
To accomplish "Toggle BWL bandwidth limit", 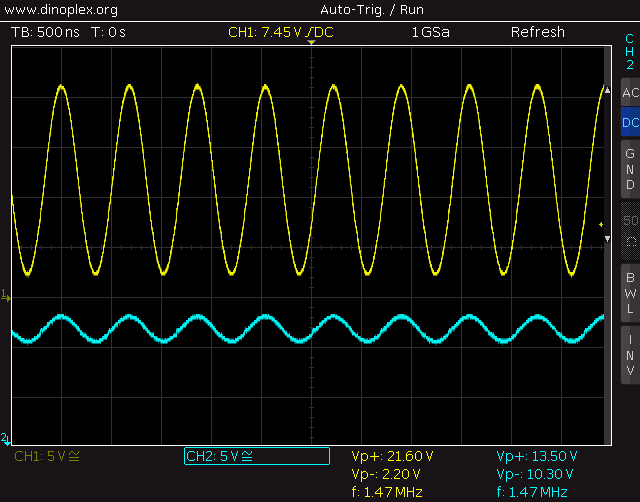I will click(629, 293).
